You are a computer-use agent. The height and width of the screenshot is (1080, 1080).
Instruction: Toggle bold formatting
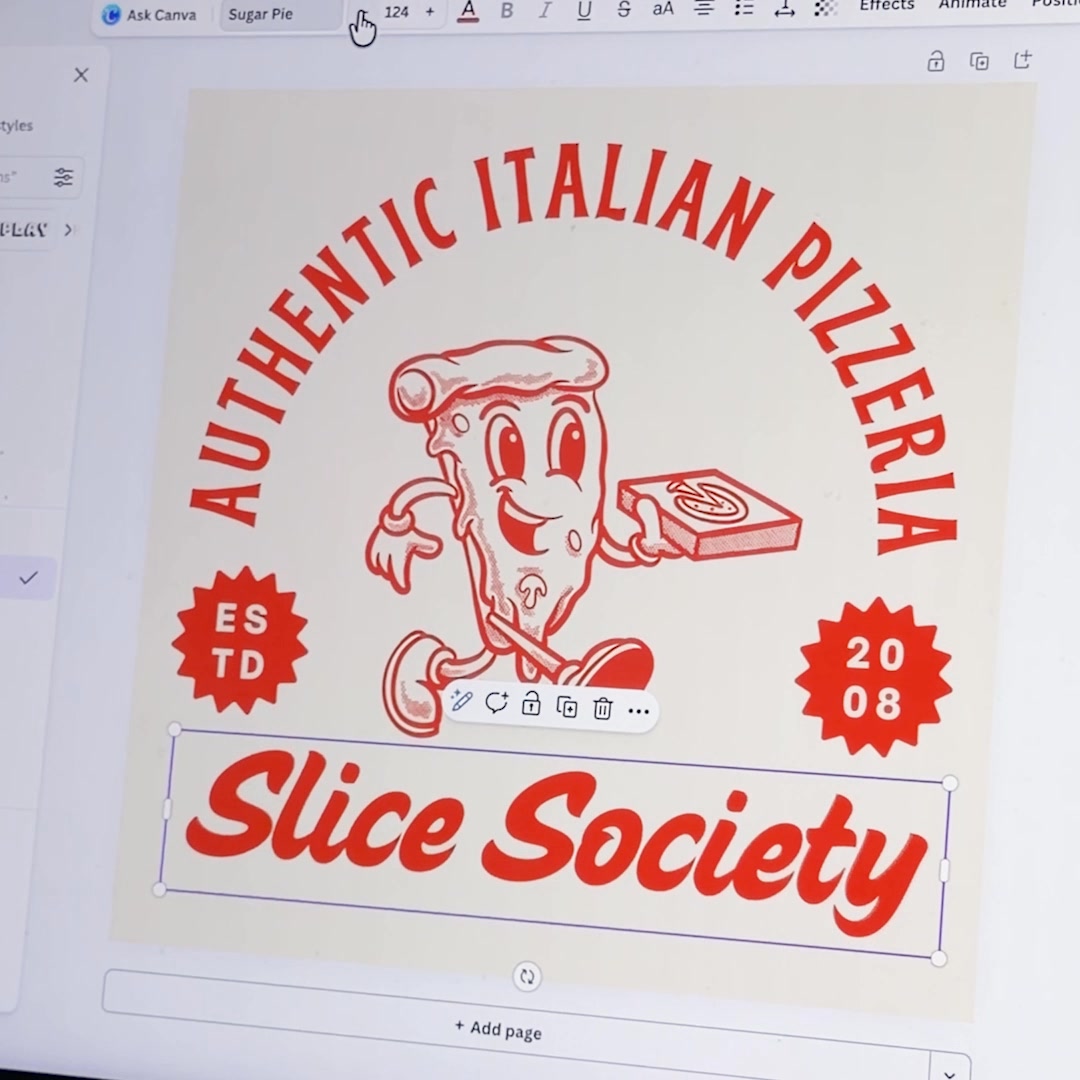coord(507,10)
